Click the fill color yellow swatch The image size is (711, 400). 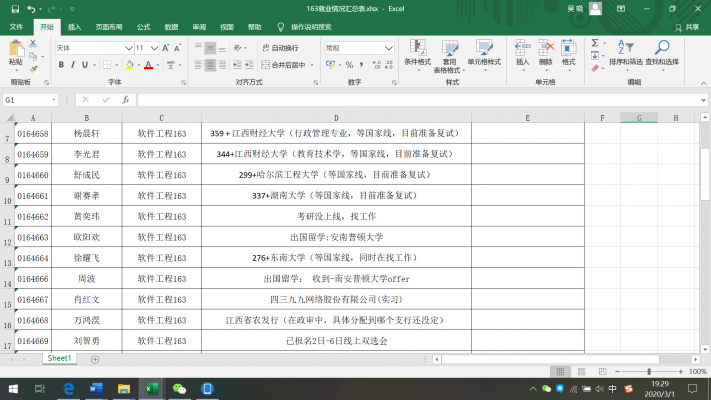(127, 65)
